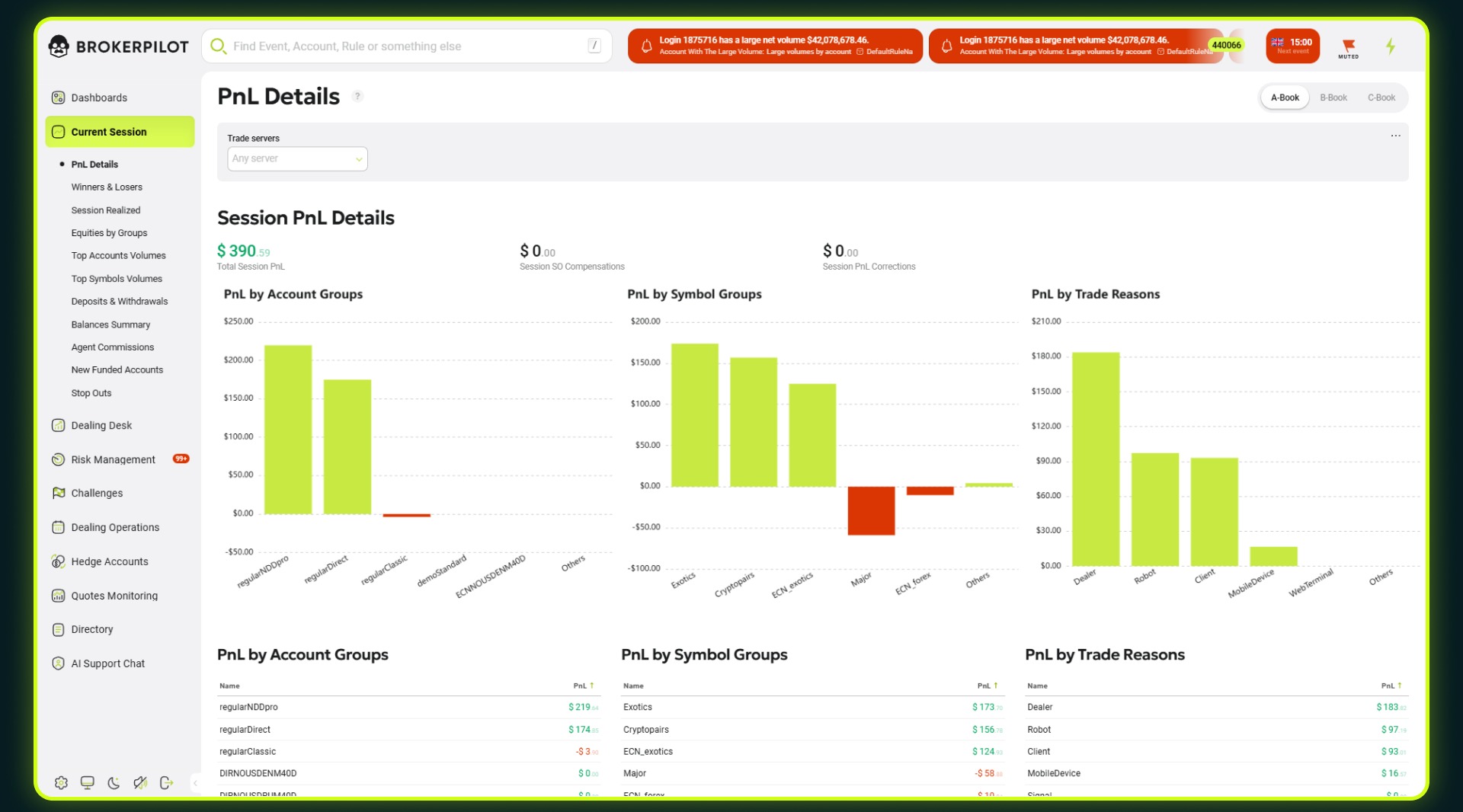1463x812 pixels.
Task: Click the logout icon at sidebar bottom
Action: tap(167, 783)
